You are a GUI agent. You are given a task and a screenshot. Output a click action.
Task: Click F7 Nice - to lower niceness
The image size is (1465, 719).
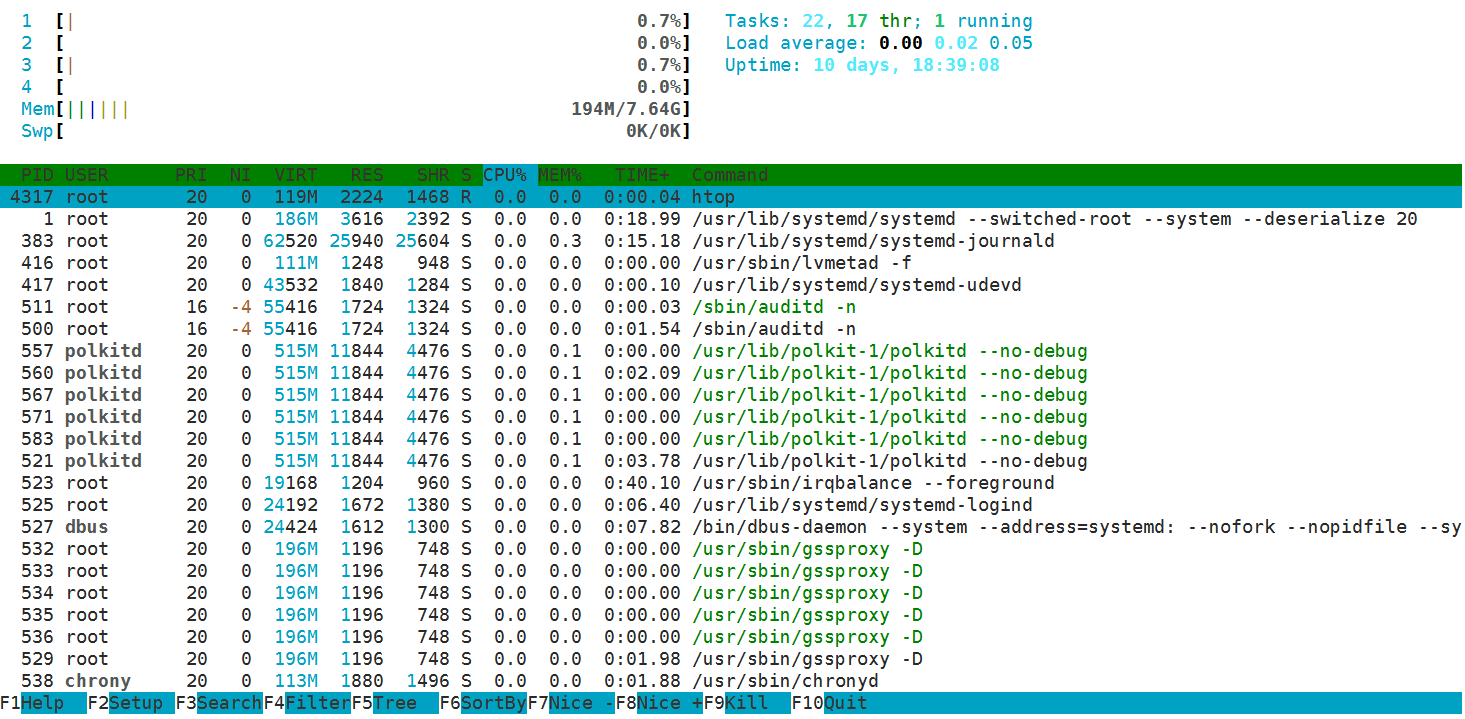coord(571,703)
